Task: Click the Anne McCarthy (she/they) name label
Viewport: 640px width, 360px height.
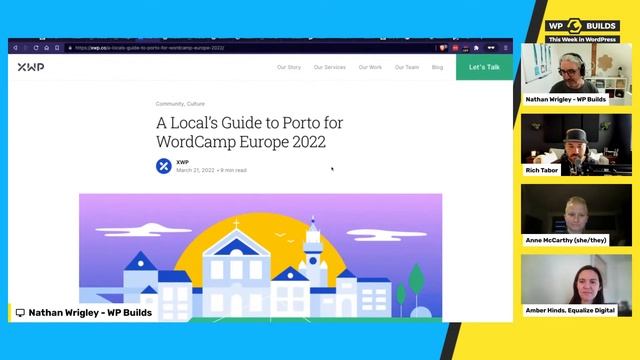Action: pyautogui.click(x=566, y=240)
